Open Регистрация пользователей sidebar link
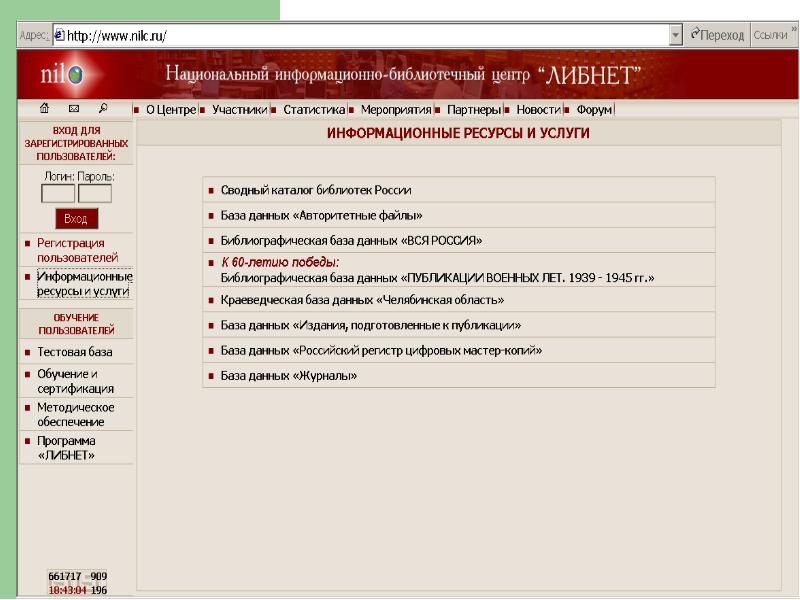The image size is (800, 600). pyautogui.click(x=70, y=250)
